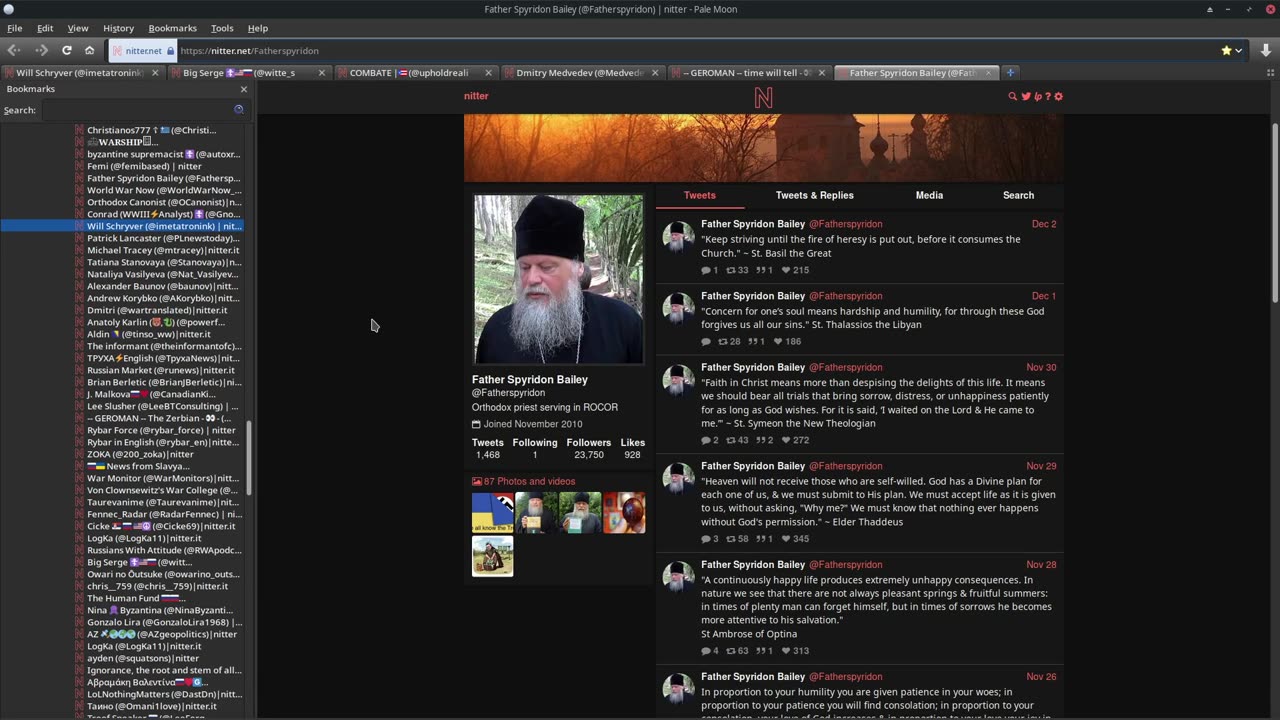Screen dimensions: 1280x720
Task: Click the nitter N logo
Action: pyautogui.click(x=763, y=97)
